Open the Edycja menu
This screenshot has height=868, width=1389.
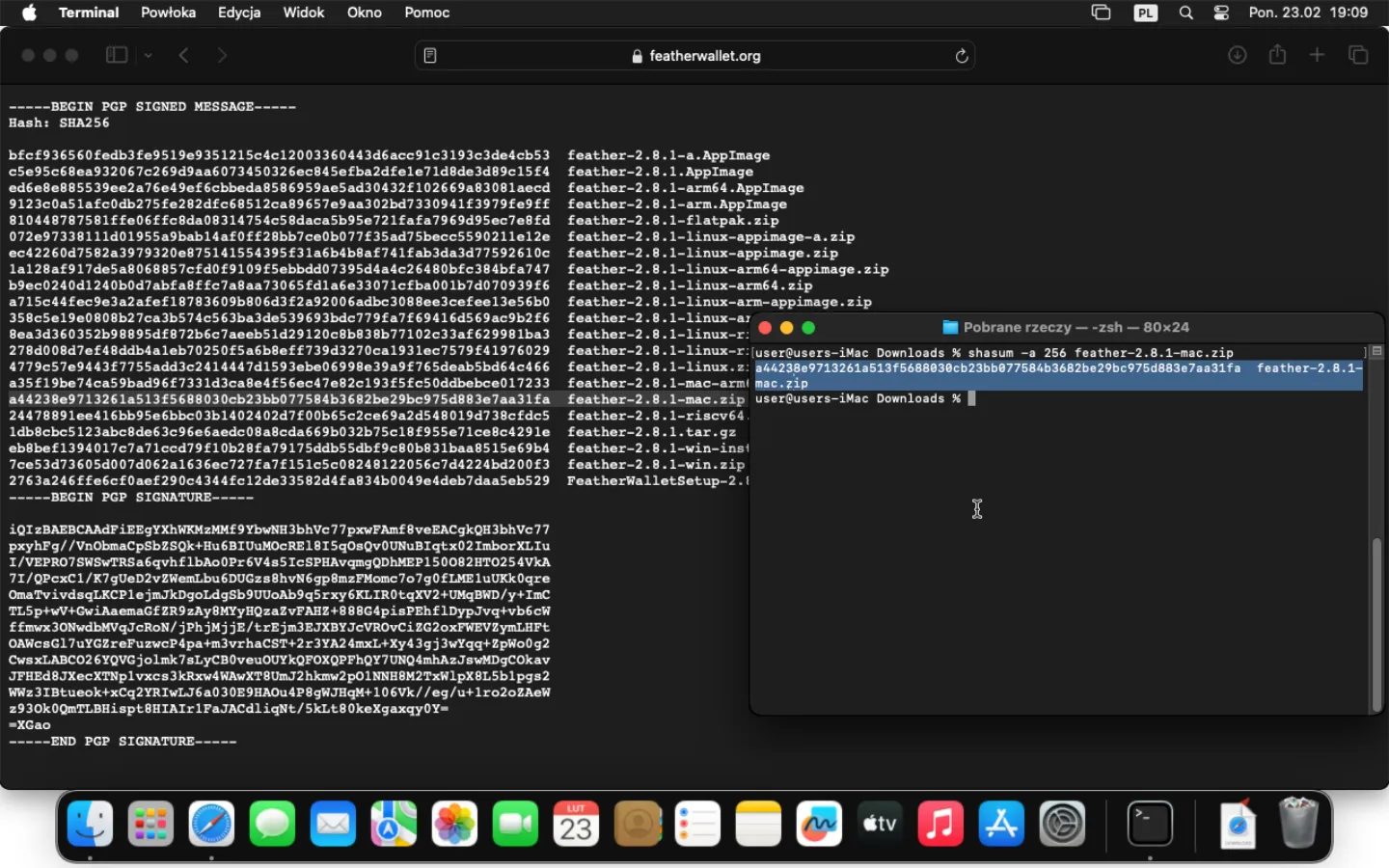[x=239, y=13]
